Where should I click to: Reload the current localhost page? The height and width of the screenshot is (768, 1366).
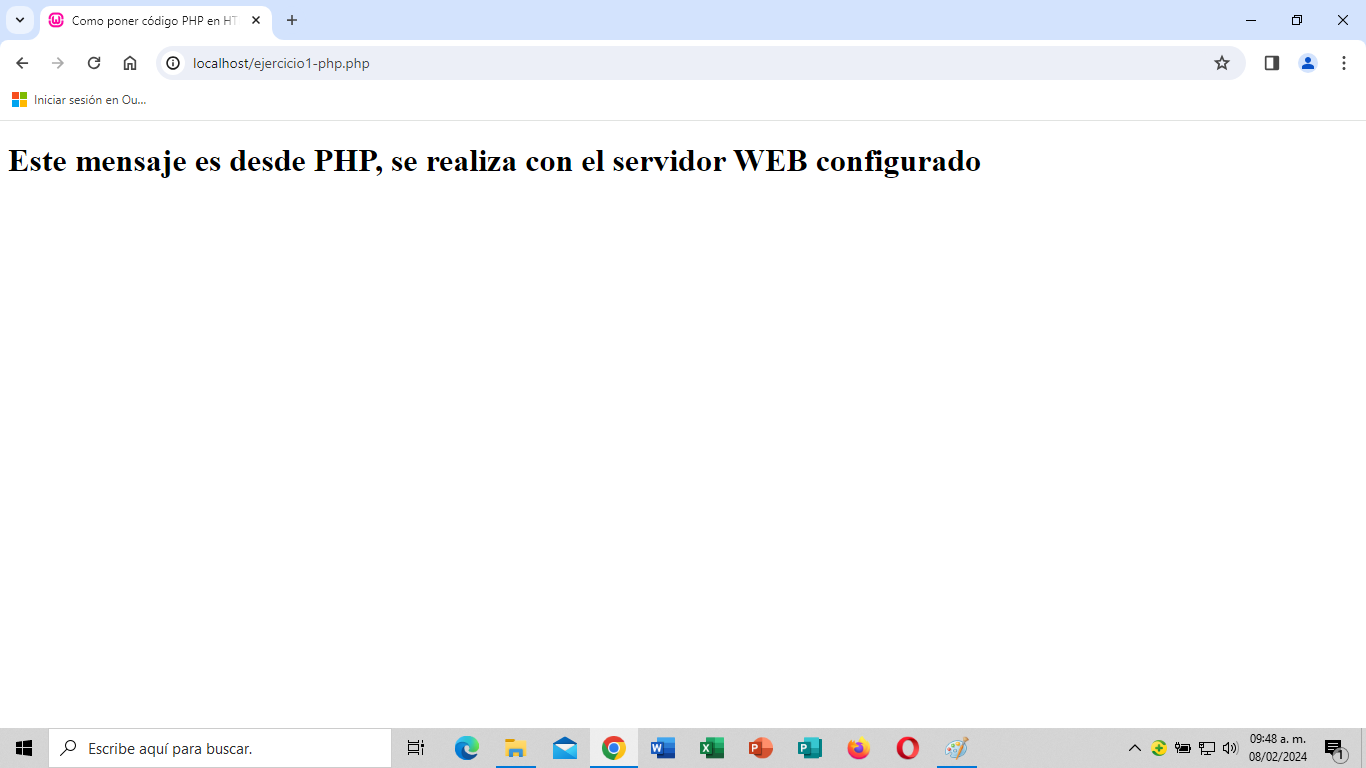point(94,63)
